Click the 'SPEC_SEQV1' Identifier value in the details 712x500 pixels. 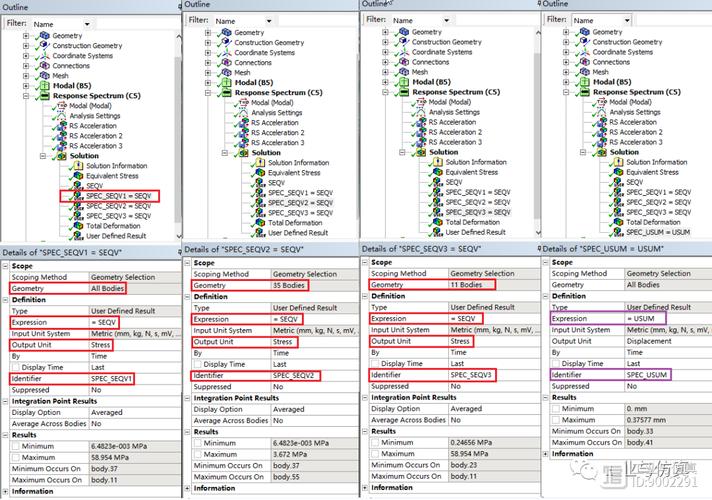[111, 378]
